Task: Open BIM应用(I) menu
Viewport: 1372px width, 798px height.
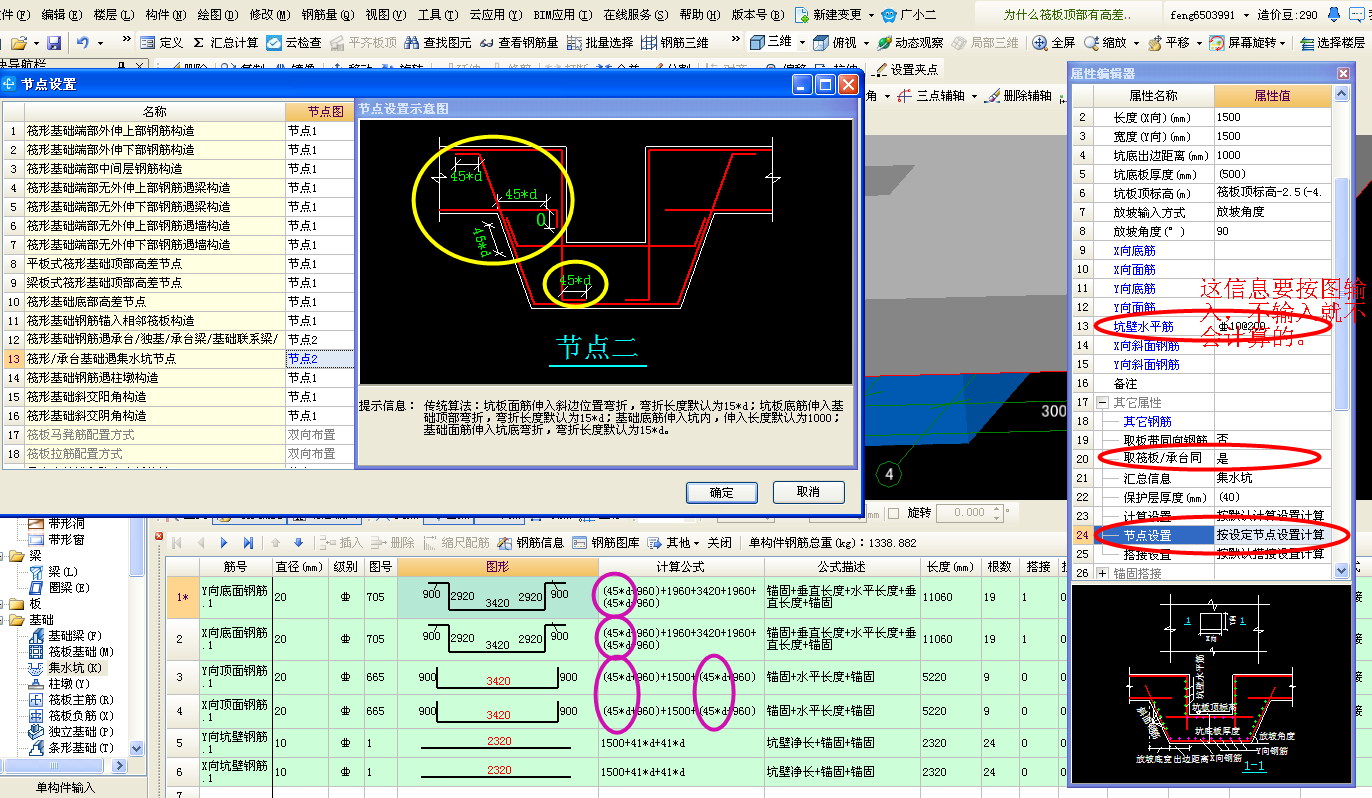Action: coord(564,15)
